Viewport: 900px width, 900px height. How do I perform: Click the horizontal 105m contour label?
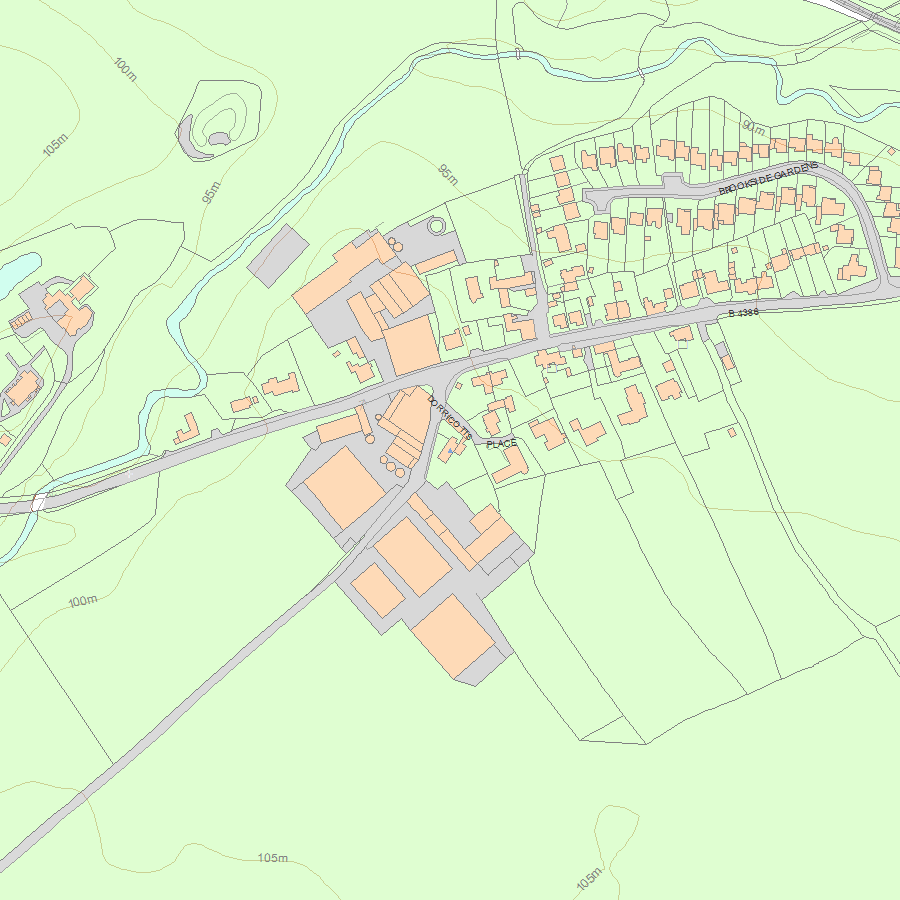coord(273,858)
